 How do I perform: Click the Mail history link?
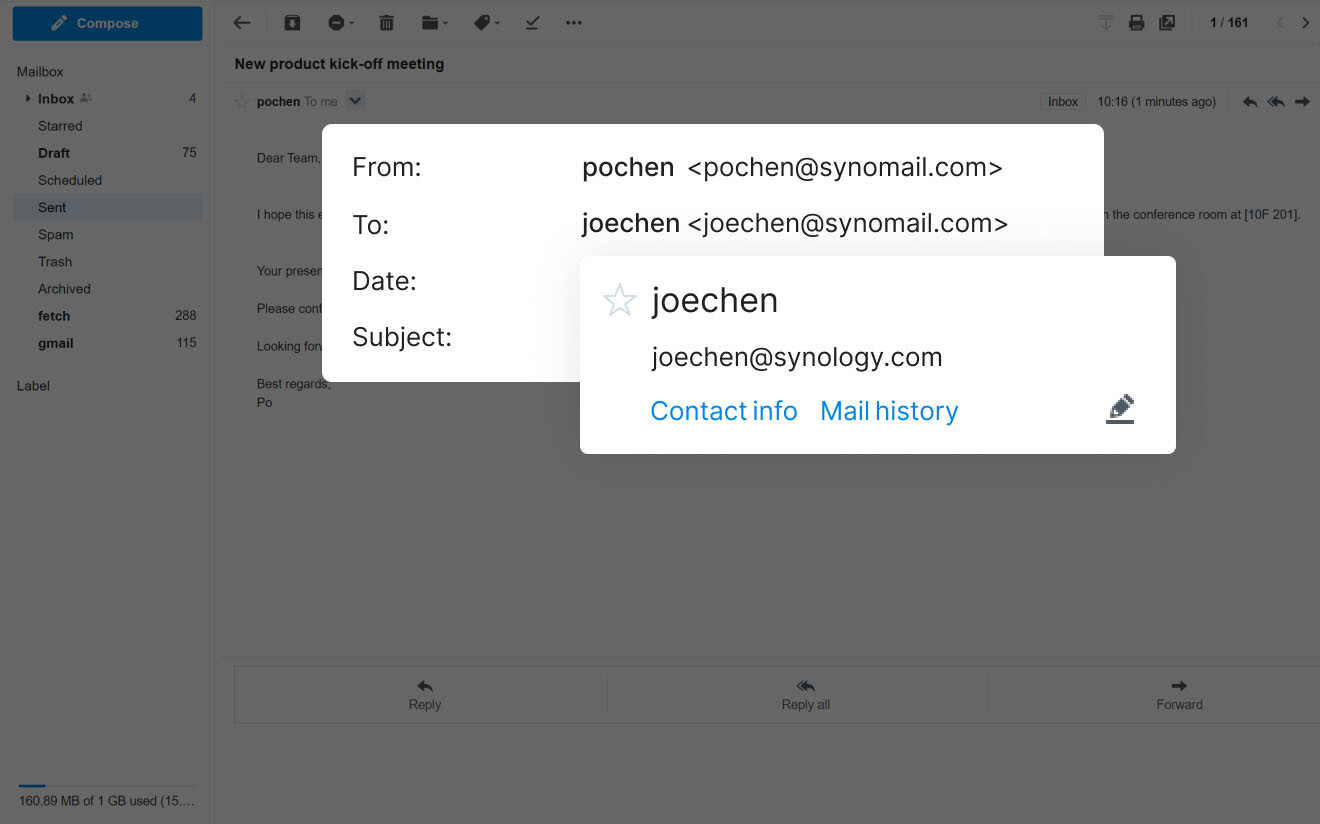[x=889, y=411]
